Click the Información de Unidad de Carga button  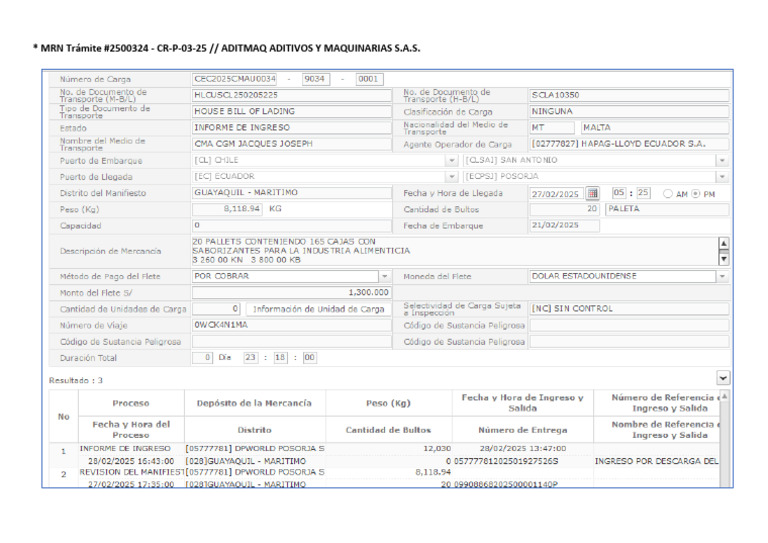tap(318, 309)
